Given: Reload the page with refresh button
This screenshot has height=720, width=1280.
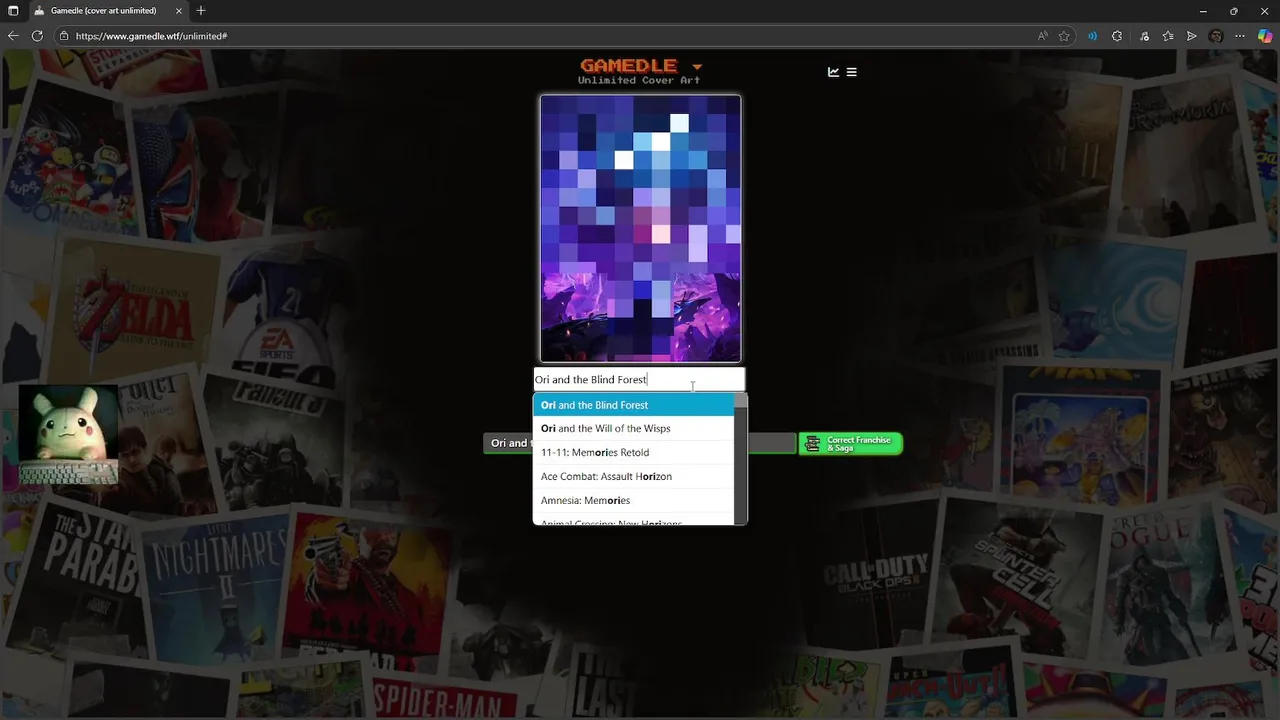Looking at the screenshot, I should 37,36.
